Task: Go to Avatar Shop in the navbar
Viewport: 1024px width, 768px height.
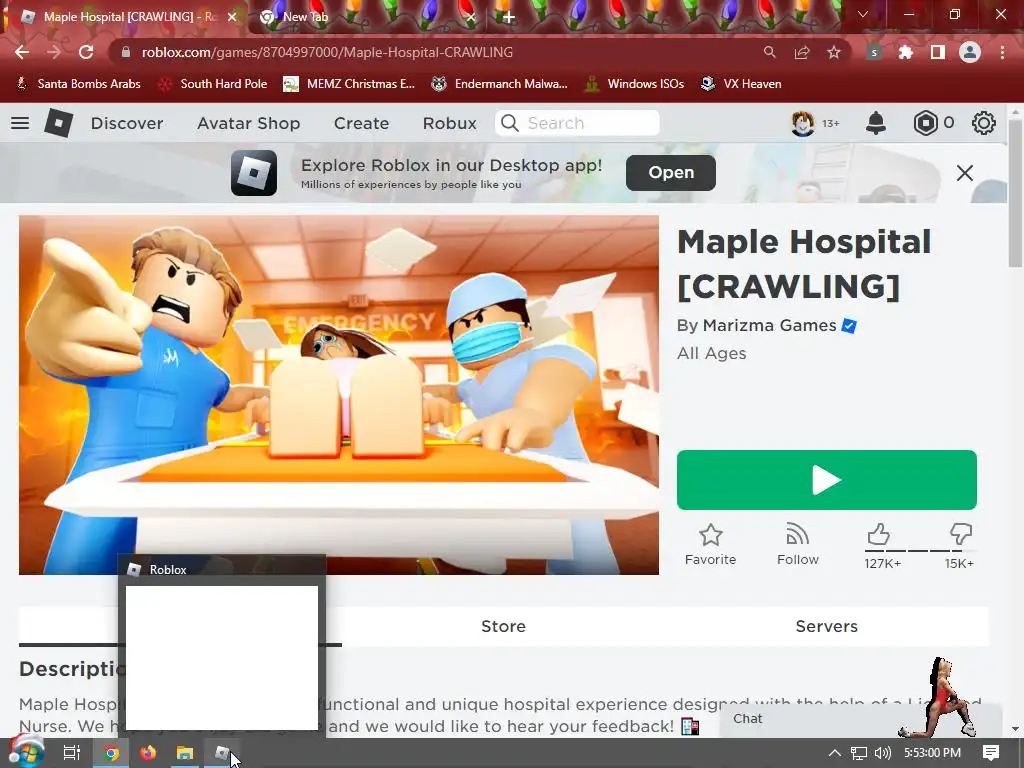Action: [249, 123]
